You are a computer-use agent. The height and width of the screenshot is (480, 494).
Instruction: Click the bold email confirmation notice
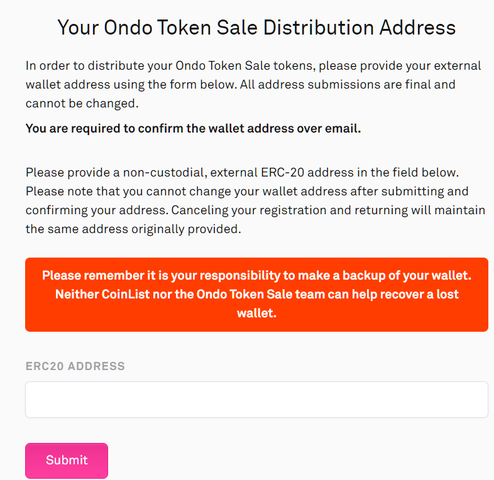point(193,128)
